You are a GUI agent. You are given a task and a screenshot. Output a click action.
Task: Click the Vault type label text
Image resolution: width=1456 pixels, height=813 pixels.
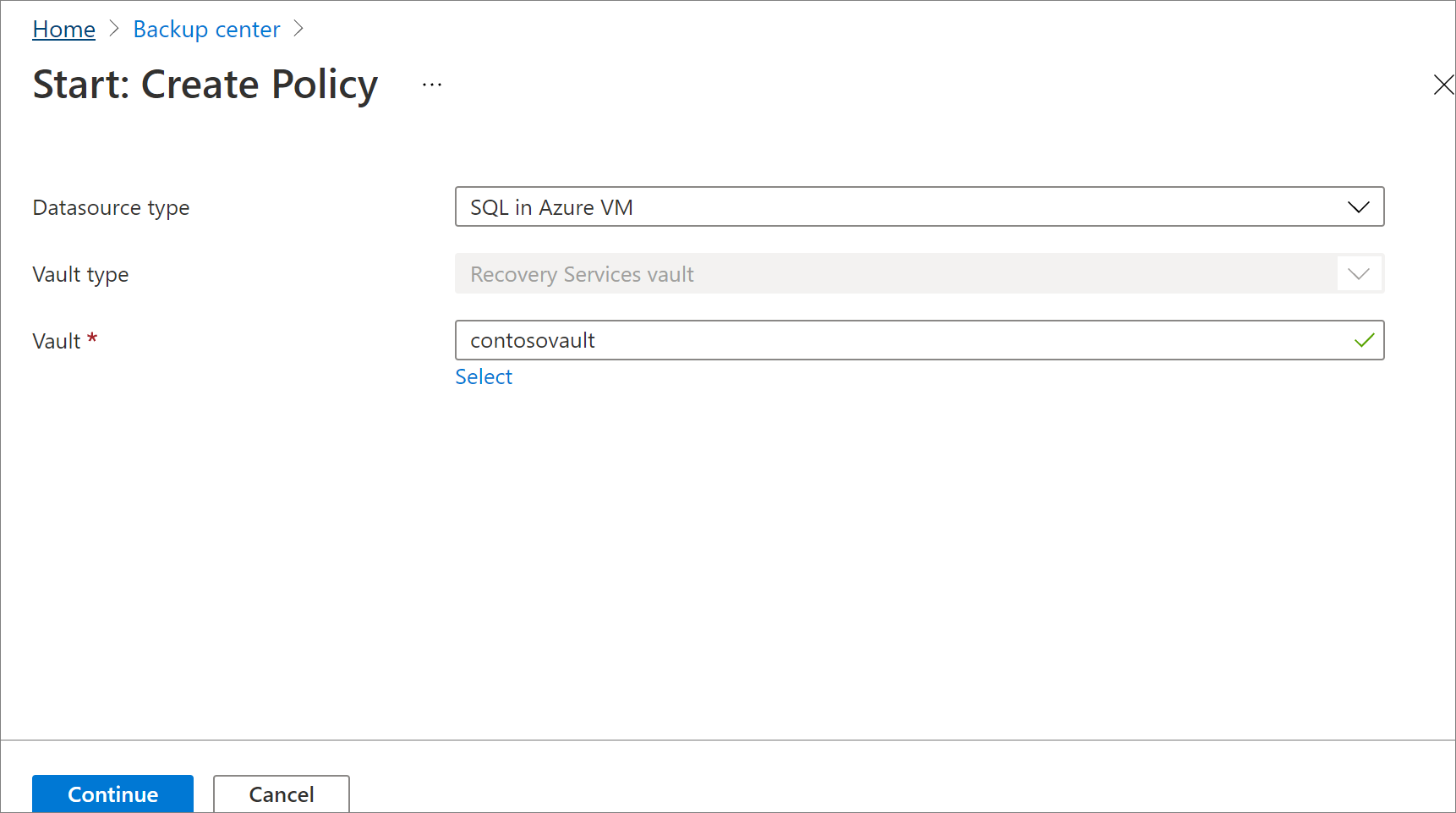tap(80, 273)
